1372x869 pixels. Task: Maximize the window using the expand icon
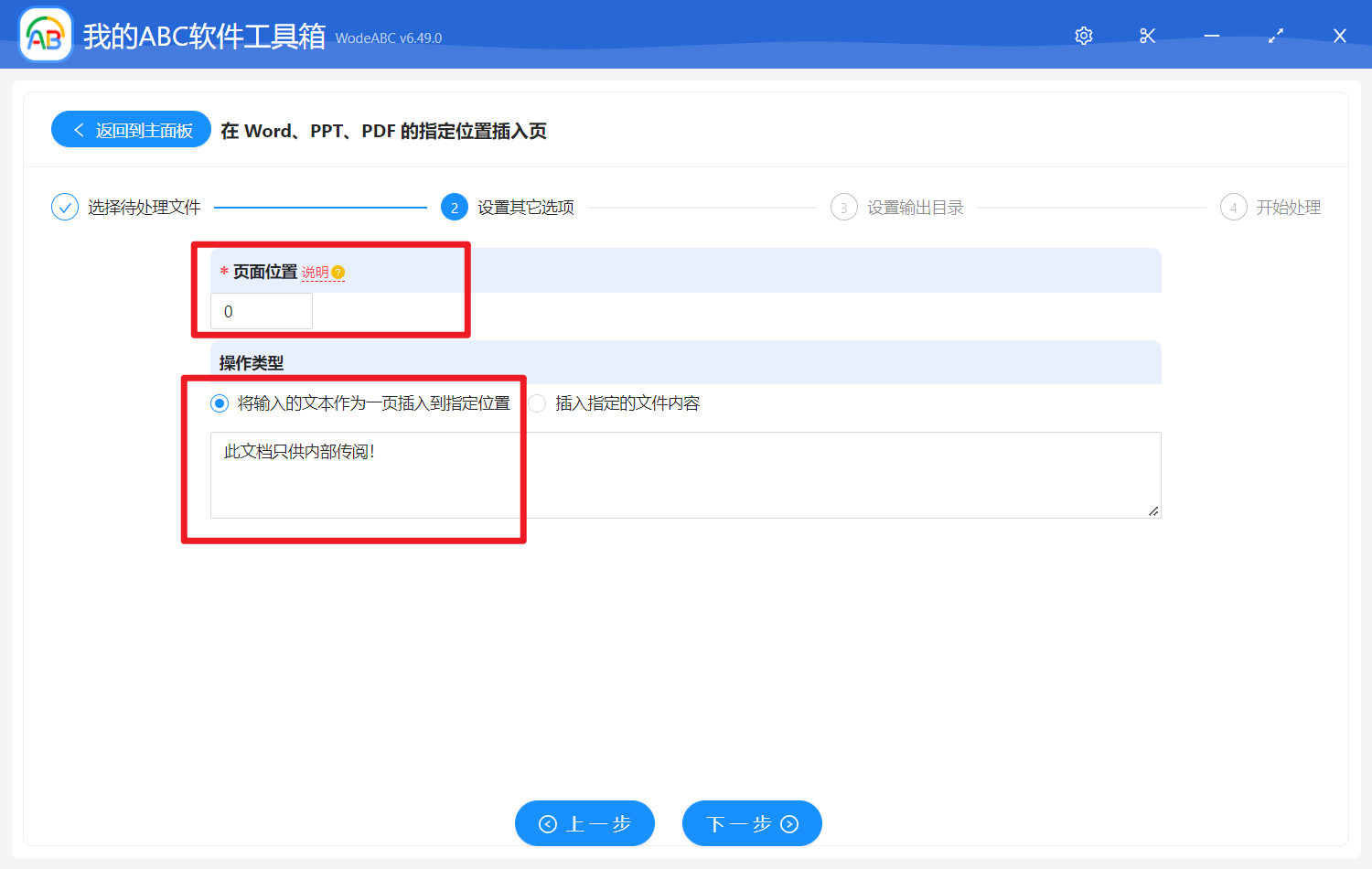pos(1276,36)
